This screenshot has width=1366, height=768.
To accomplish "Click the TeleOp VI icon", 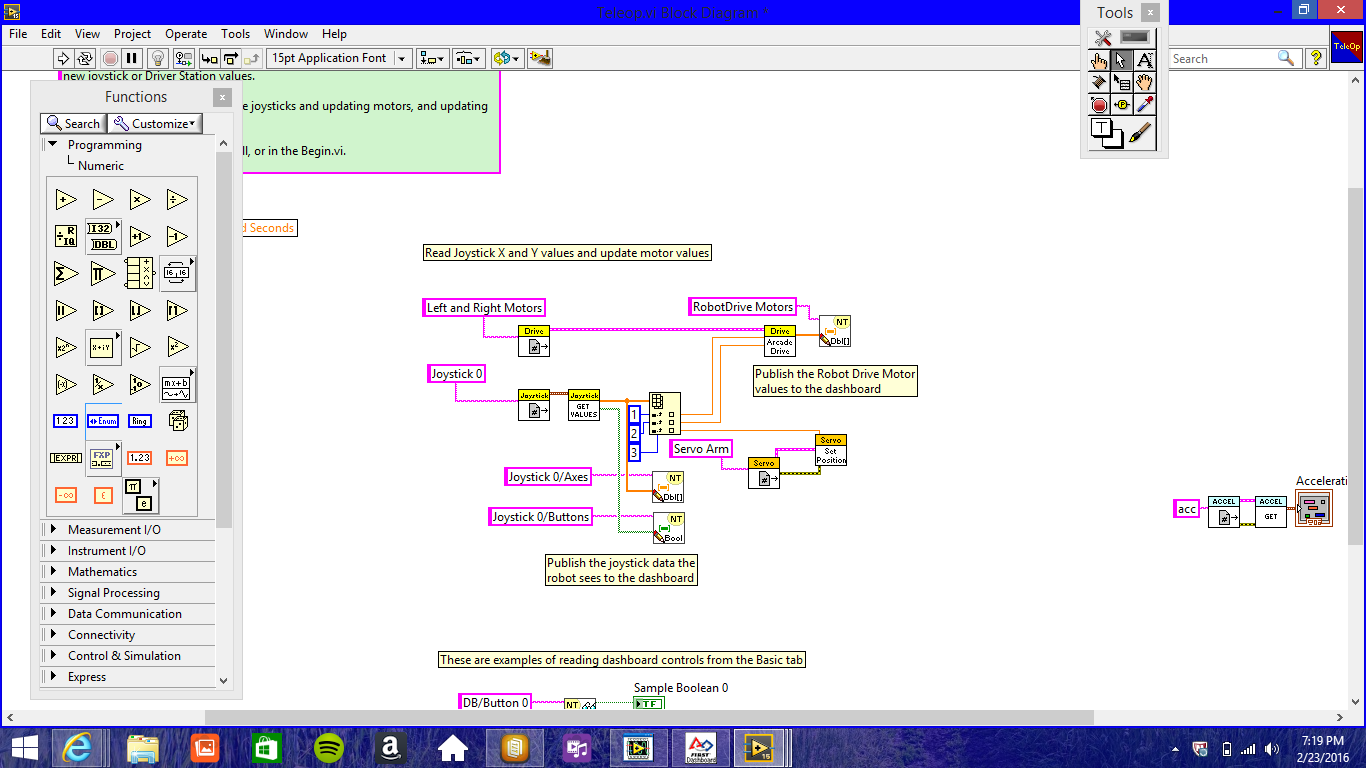I will pos(1346,45).
